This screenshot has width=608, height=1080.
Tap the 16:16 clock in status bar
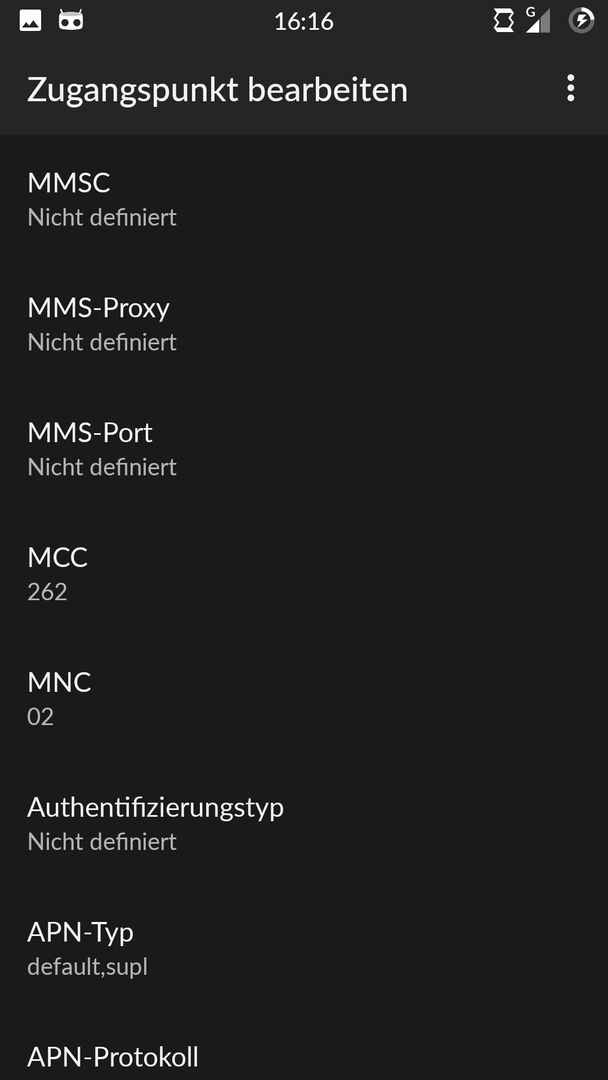[304, 21]
